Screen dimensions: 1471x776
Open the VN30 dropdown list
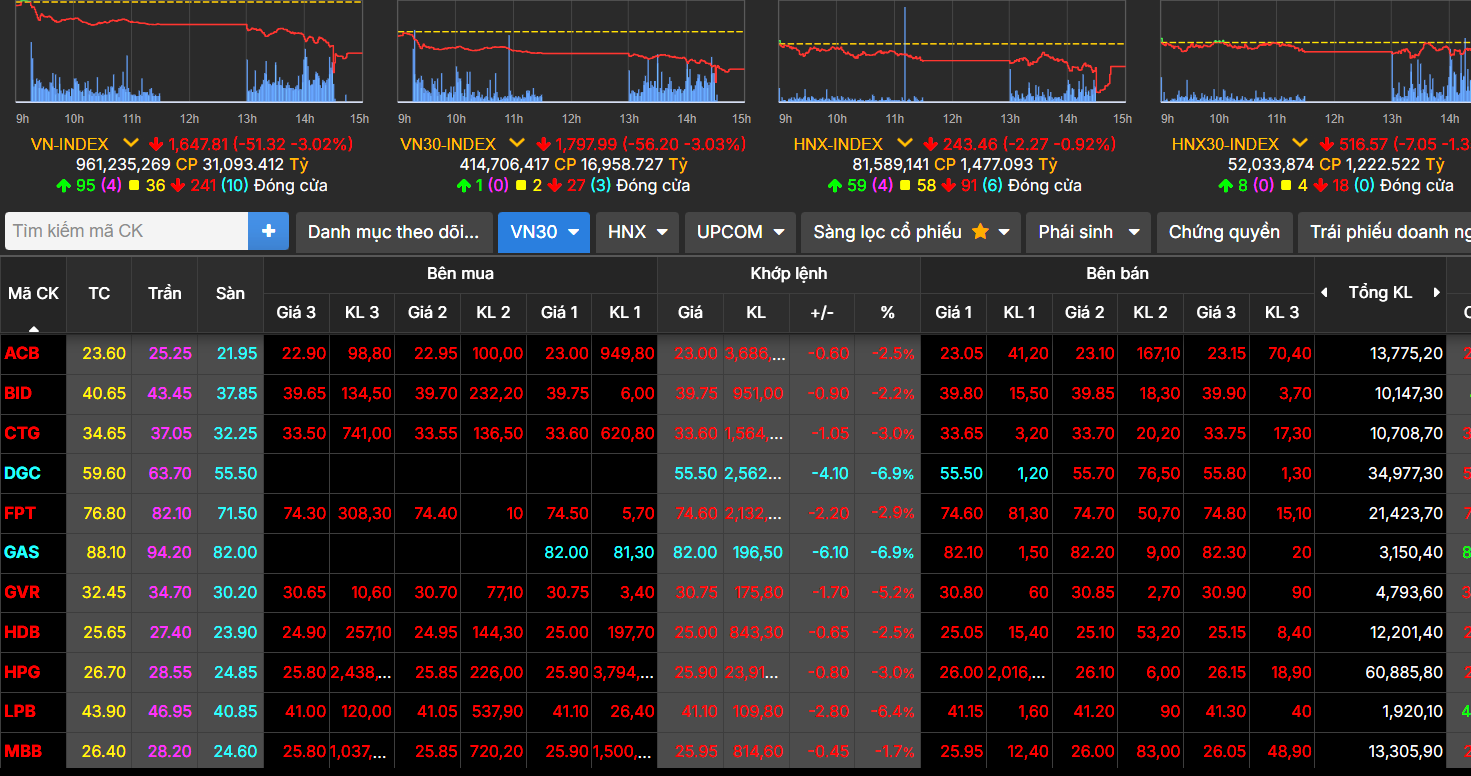[545, 232]
